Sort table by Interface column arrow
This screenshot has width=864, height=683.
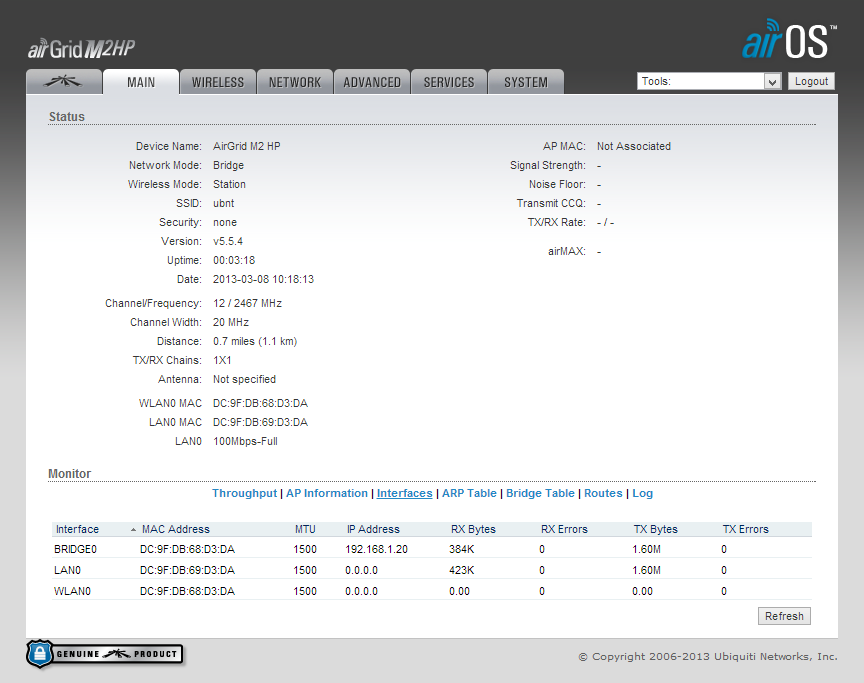[133, 529]
